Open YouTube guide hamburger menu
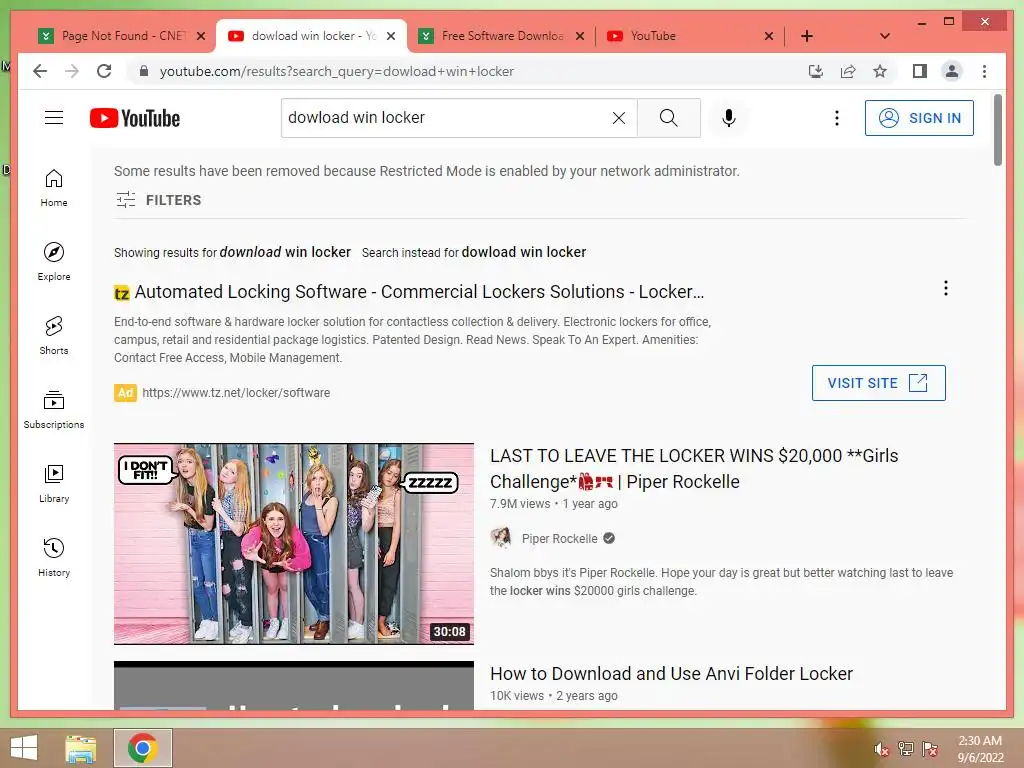This screenshot has width=1024, height=768. (54, 118)
